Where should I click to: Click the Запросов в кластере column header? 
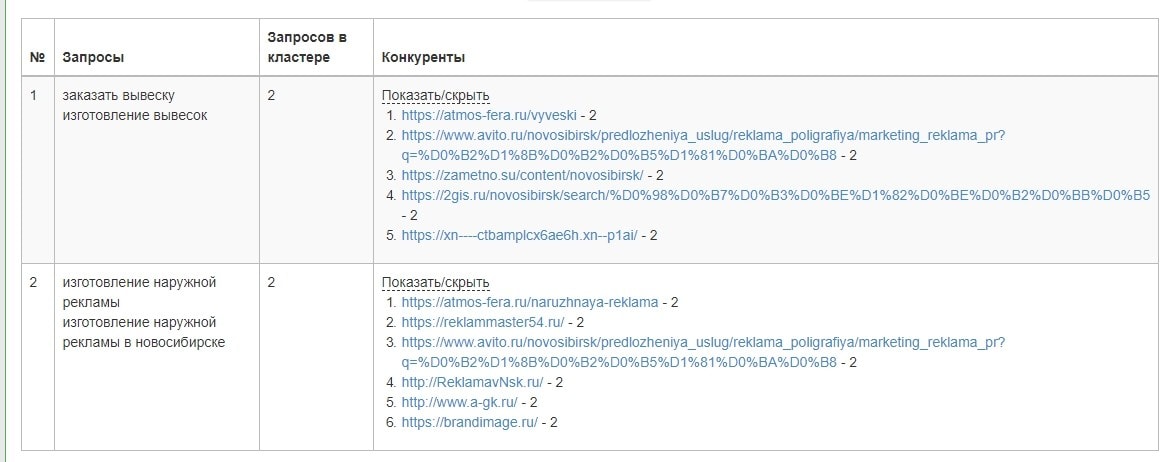(307, 47)
